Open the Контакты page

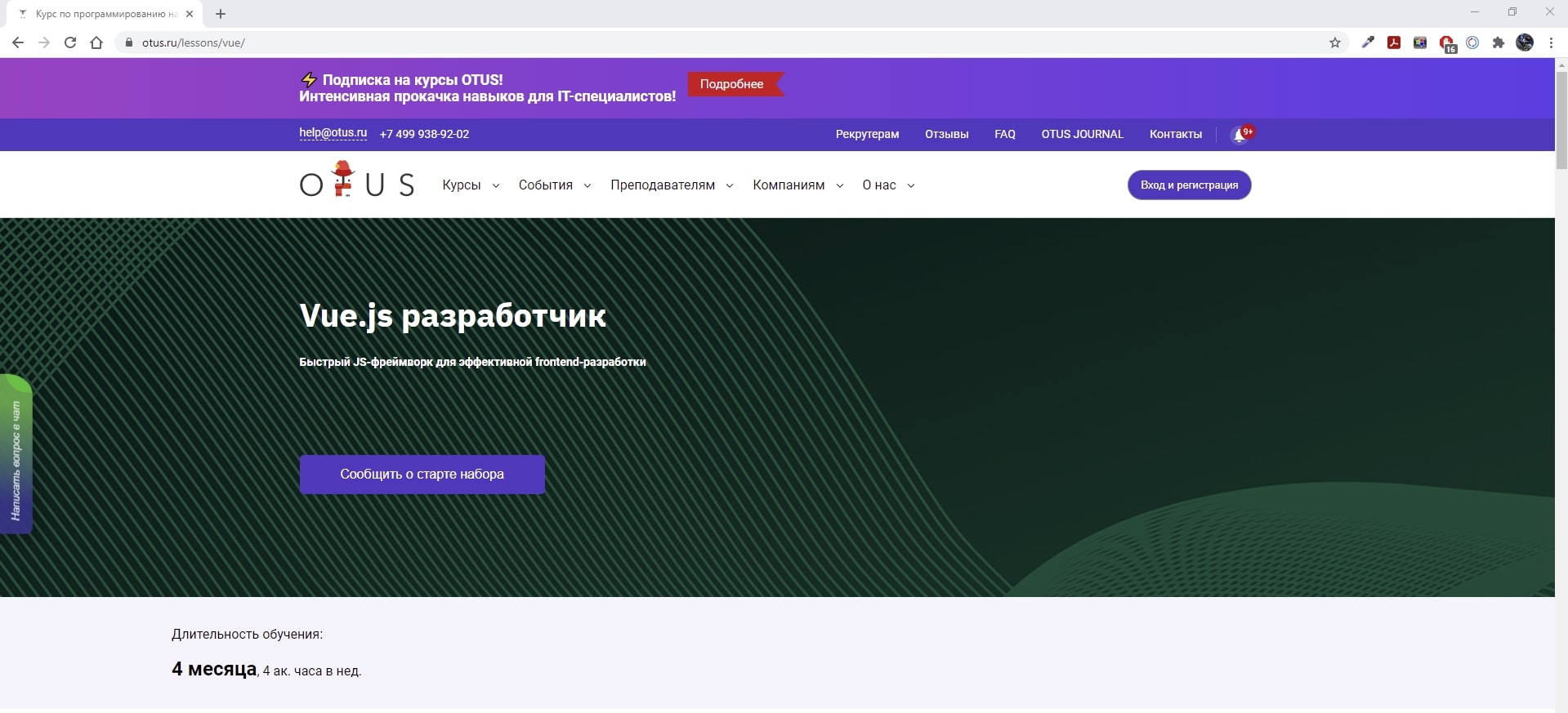[1175, 134]
